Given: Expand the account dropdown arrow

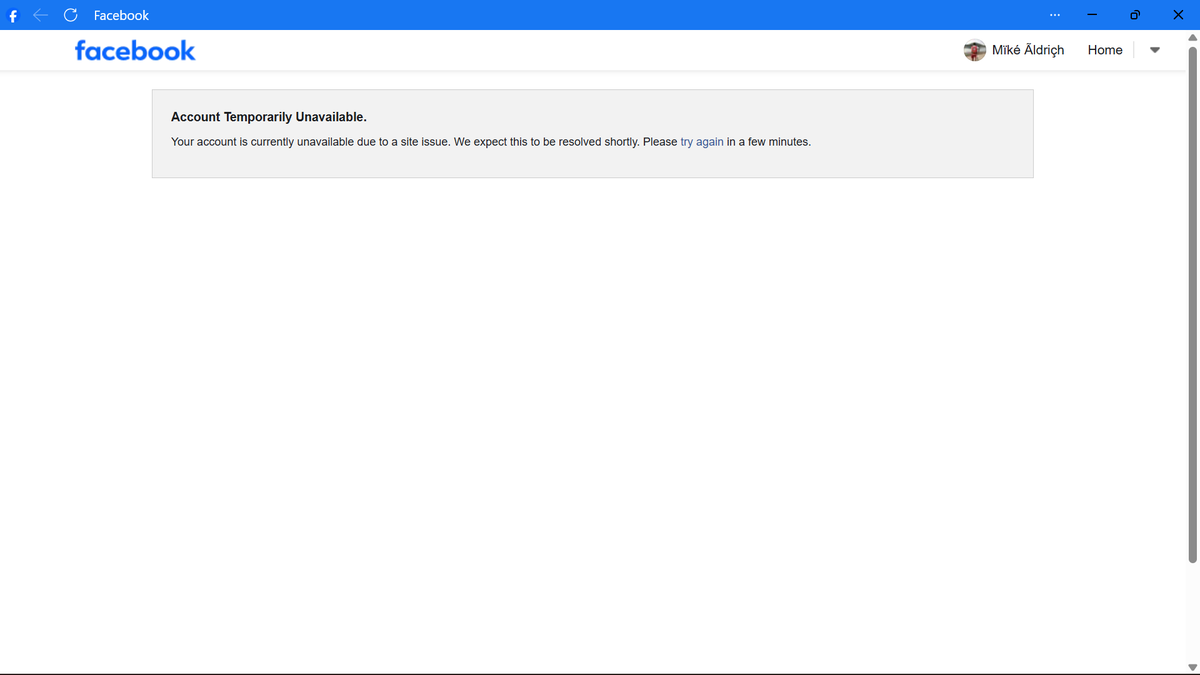Looking at the screenshot, I should click(1155, 50).
